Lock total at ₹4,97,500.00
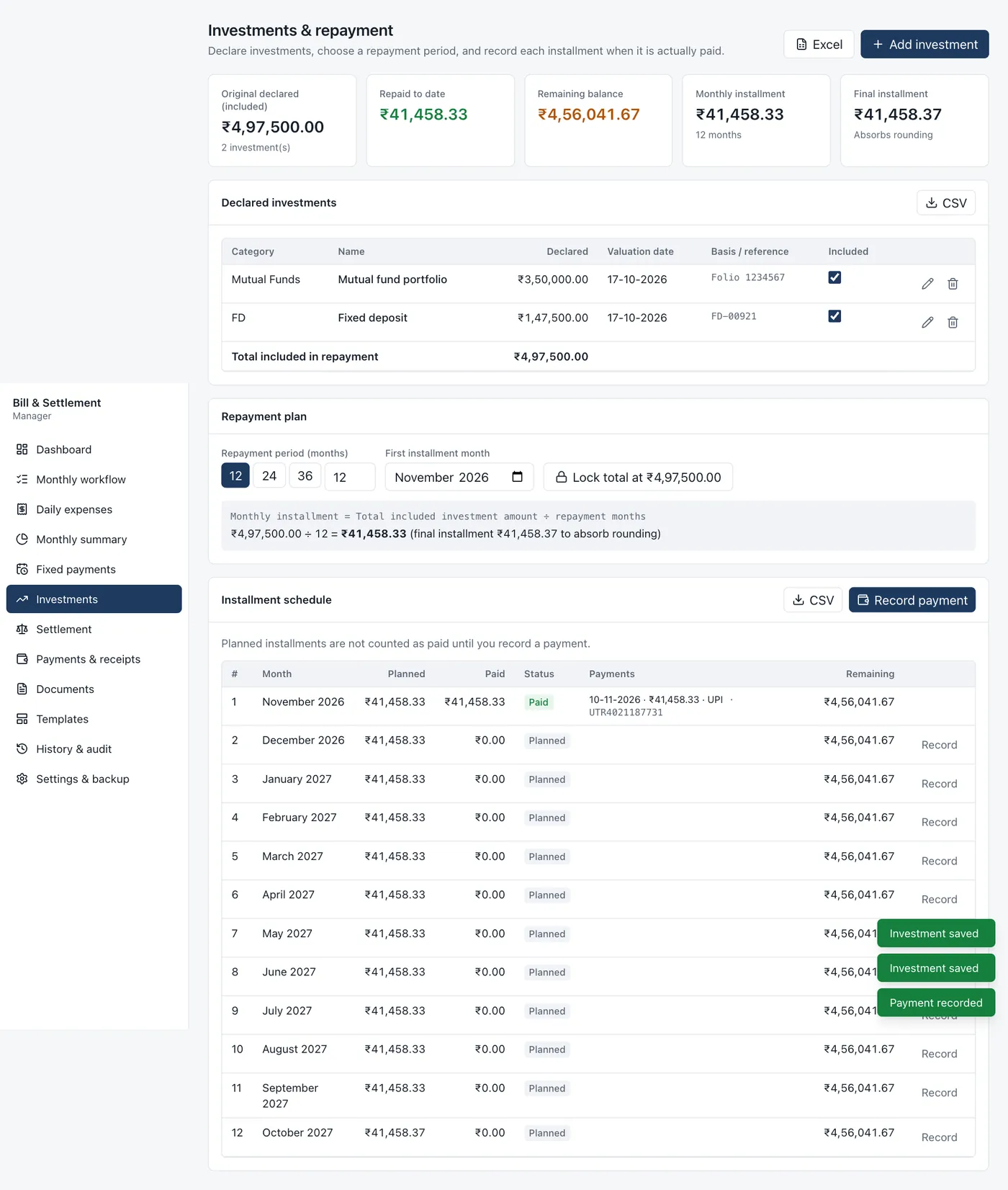 (x=638, y=477)
